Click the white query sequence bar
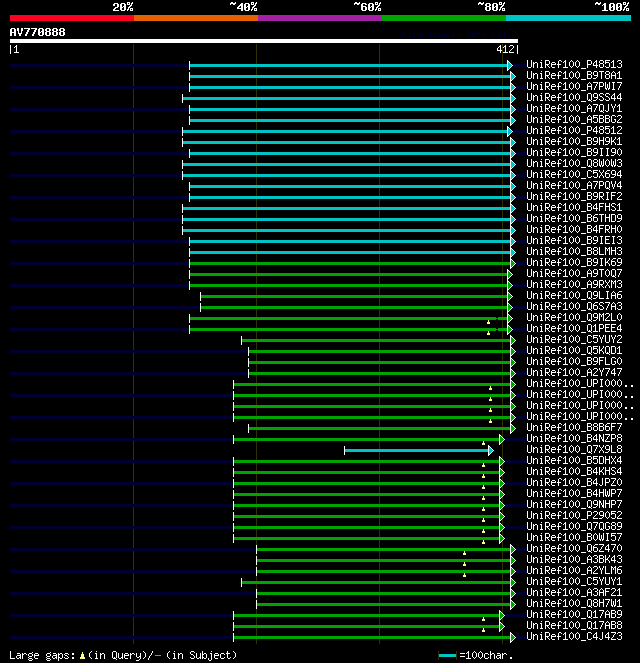This screenshot has width=640, height=663. point(264,41)
